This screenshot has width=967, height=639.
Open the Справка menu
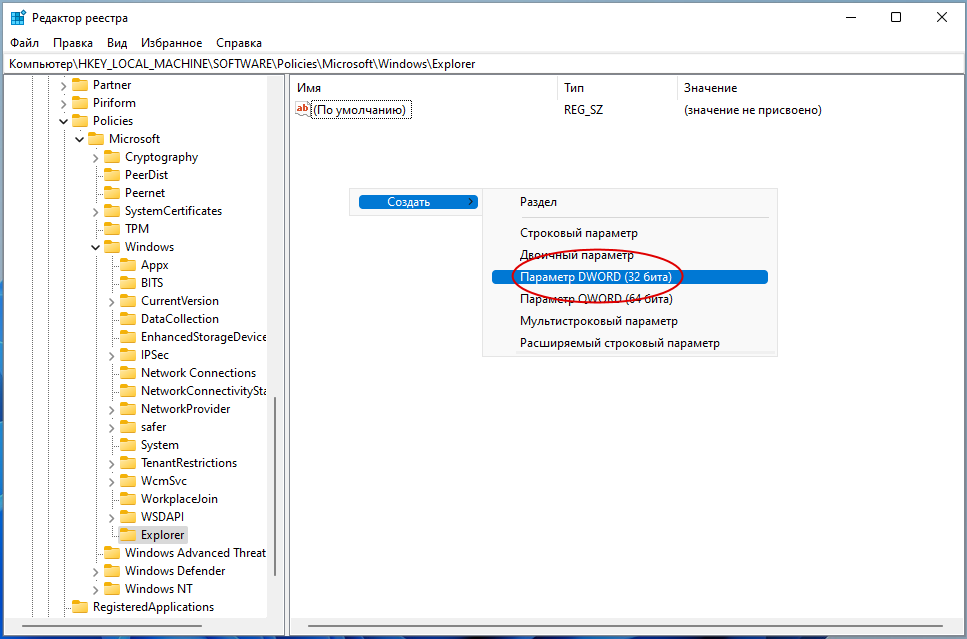tap(239, 43)
